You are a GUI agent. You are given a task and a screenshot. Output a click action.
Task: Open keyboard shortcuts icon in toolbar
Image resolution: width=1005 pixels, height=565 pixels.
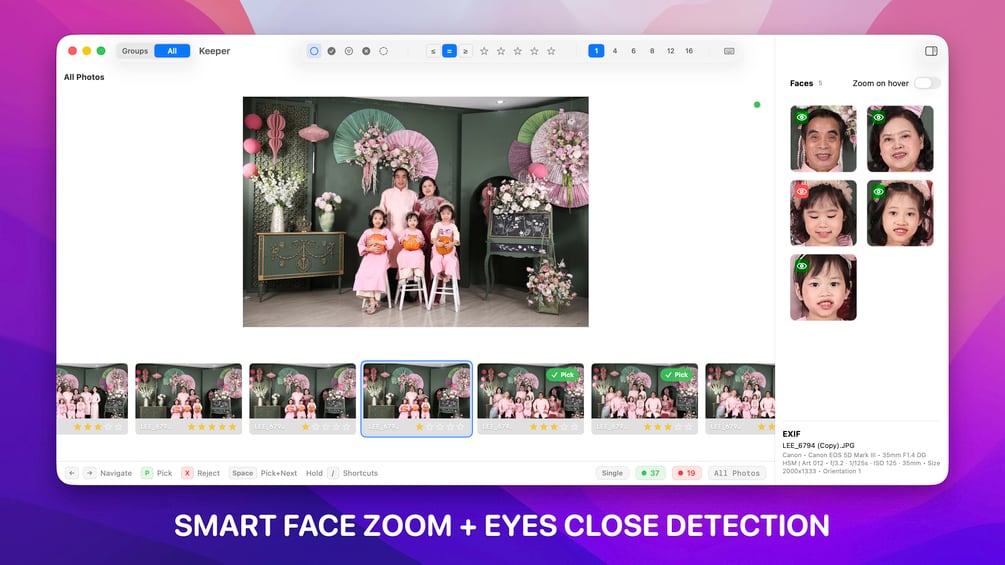tap(729, 51)
